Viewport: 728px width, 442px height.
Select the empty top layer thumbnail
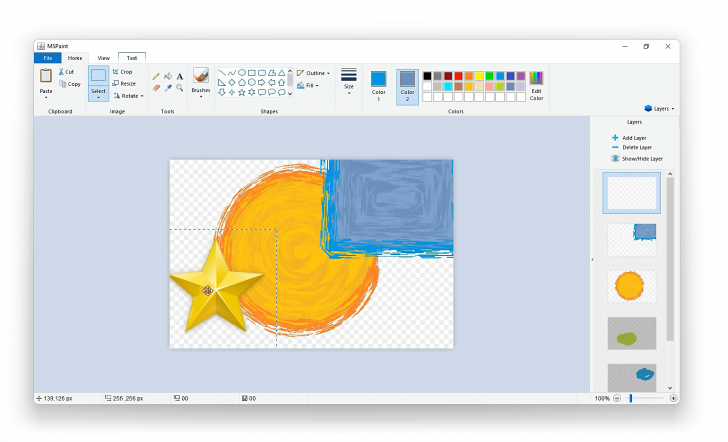pyautogui.click(x=631, y=193)
